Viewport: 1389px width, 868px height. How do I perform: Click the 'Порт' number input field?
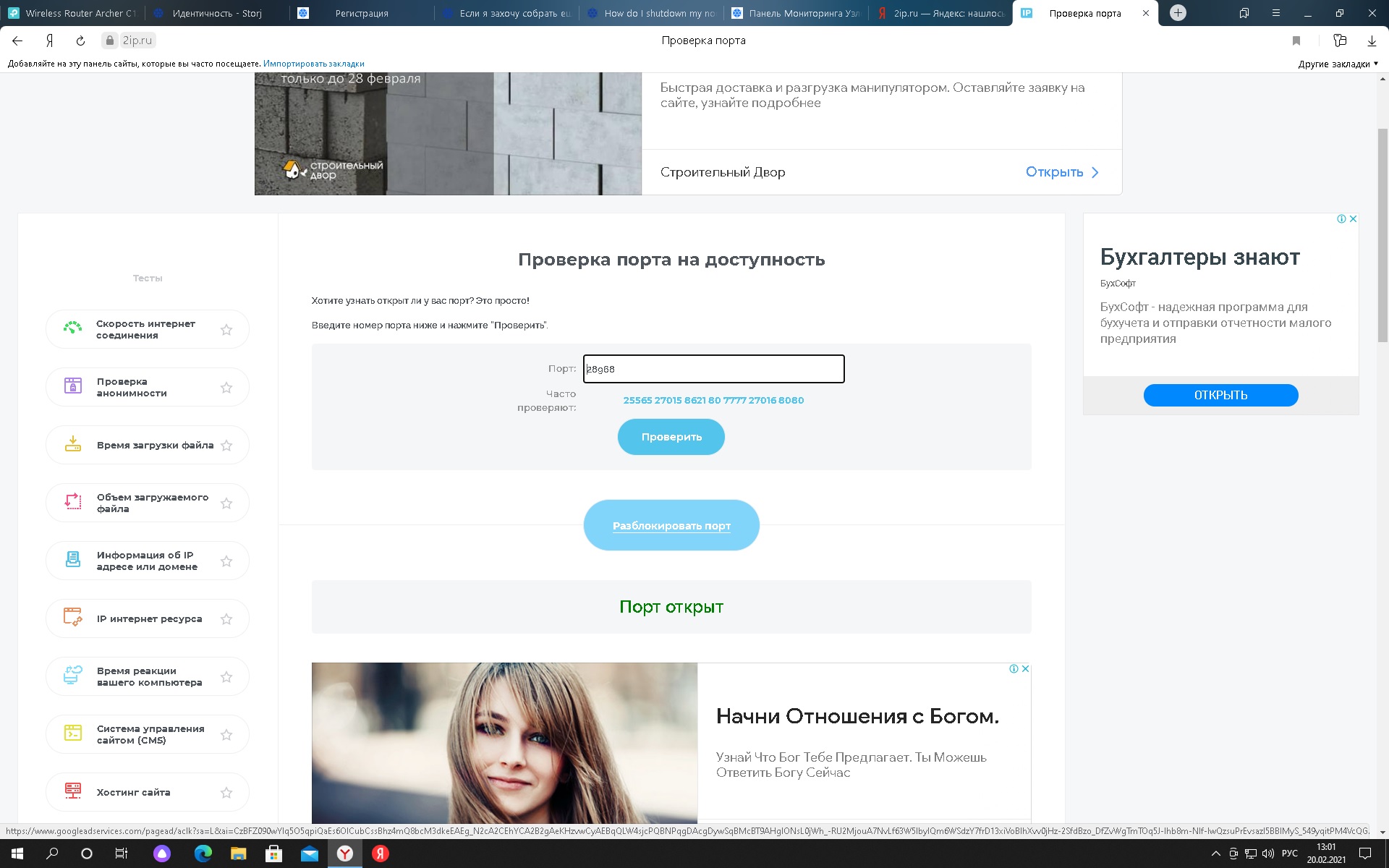[x=713, y=369]
